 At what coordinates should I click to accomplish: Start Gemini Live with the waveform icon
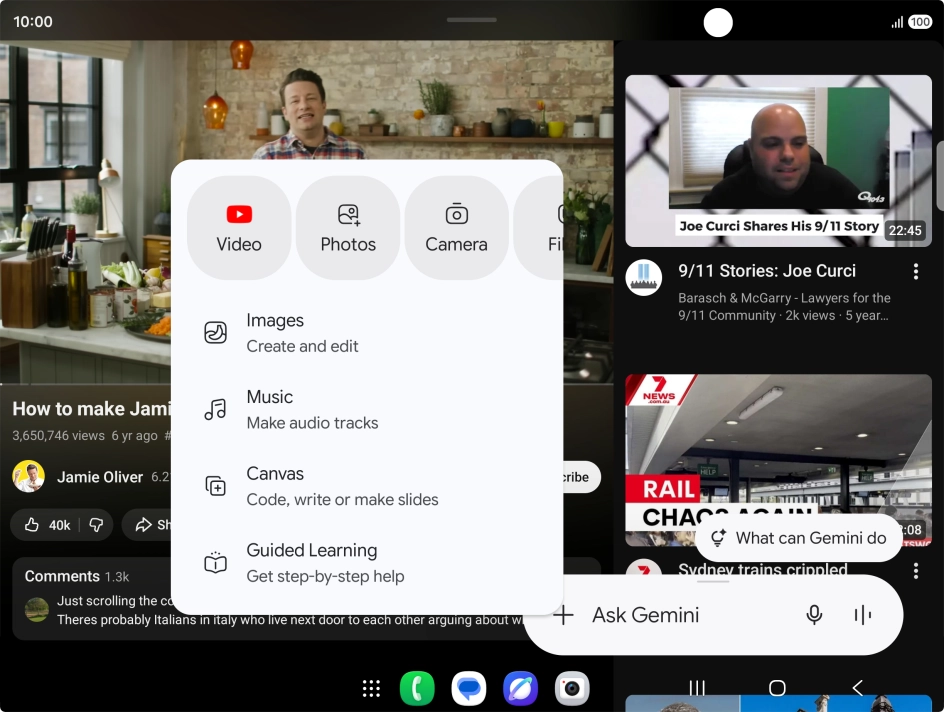click(863, 615)
